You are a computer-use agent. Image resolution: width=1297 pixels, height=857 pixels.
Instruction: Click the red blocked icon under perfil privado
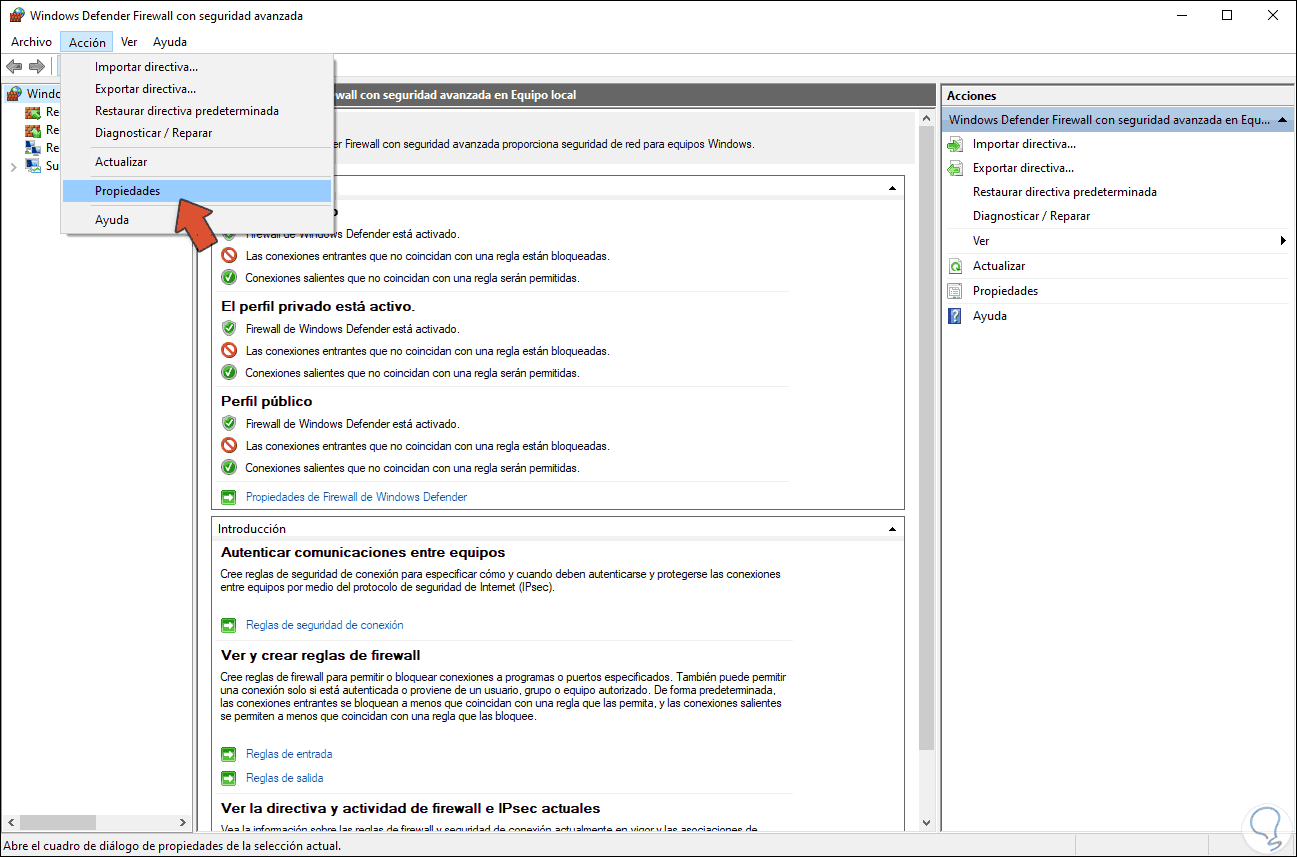(228, 351)
